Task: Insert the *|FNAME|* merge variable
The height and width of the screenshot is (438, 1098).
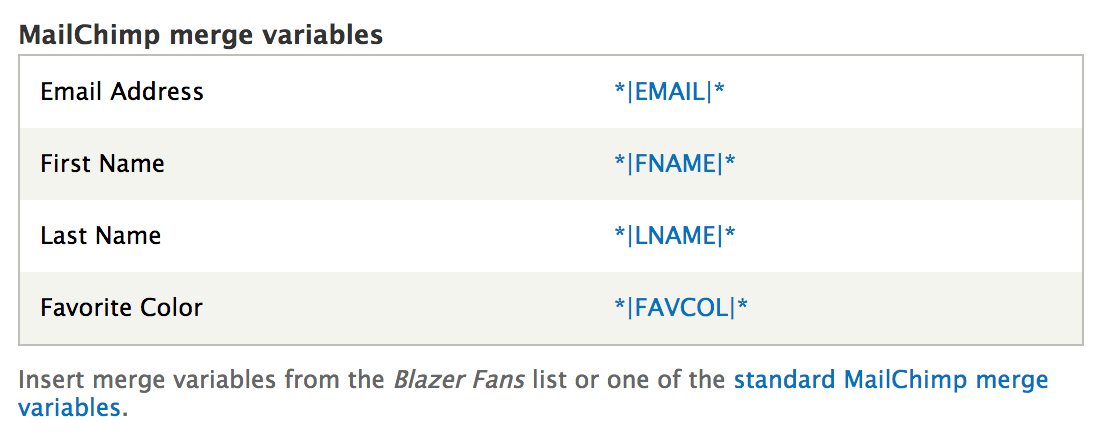Action: click(675, 164)
